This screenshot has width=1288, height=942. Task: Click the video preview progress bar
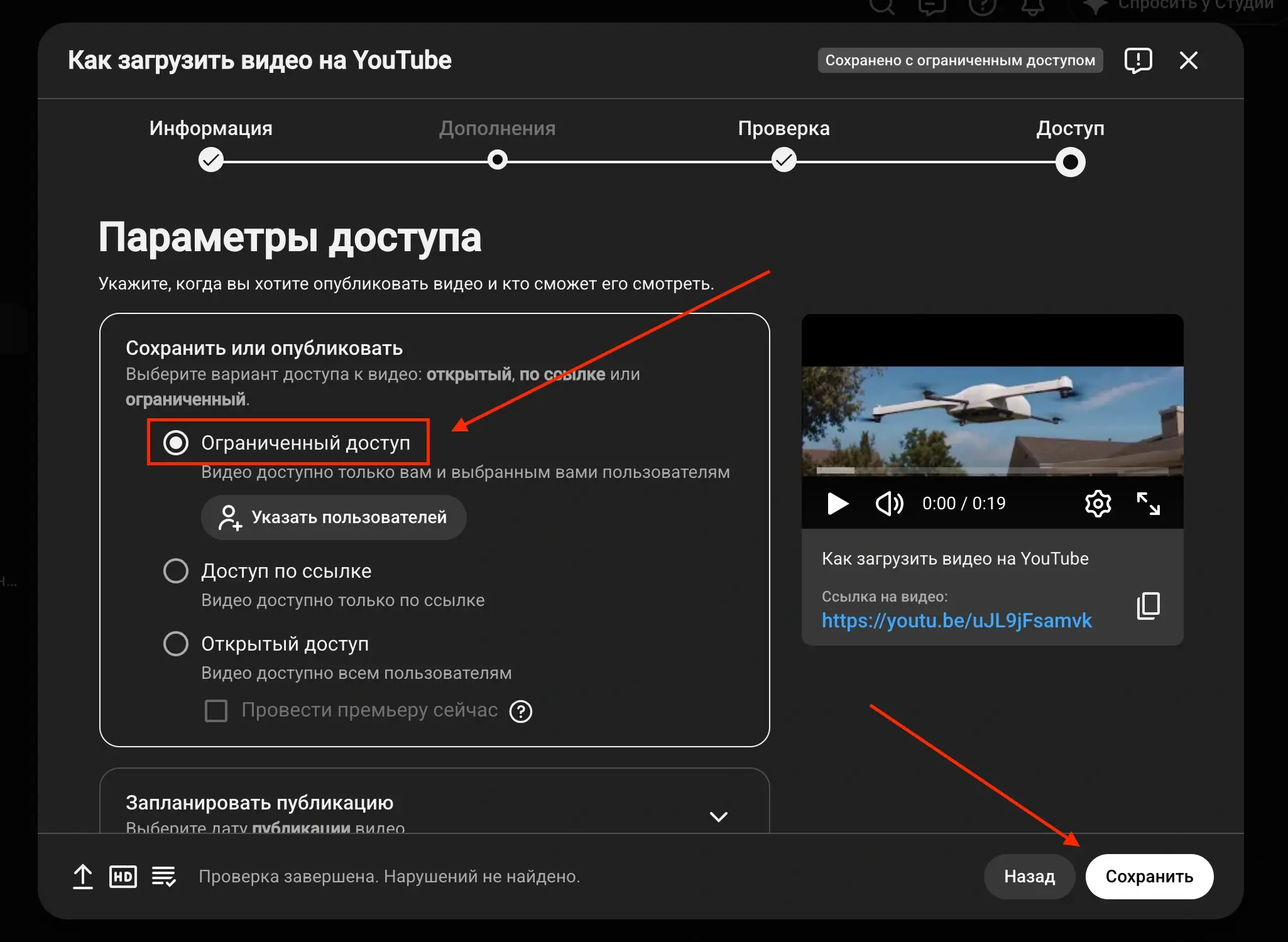(x=992, y=470)
